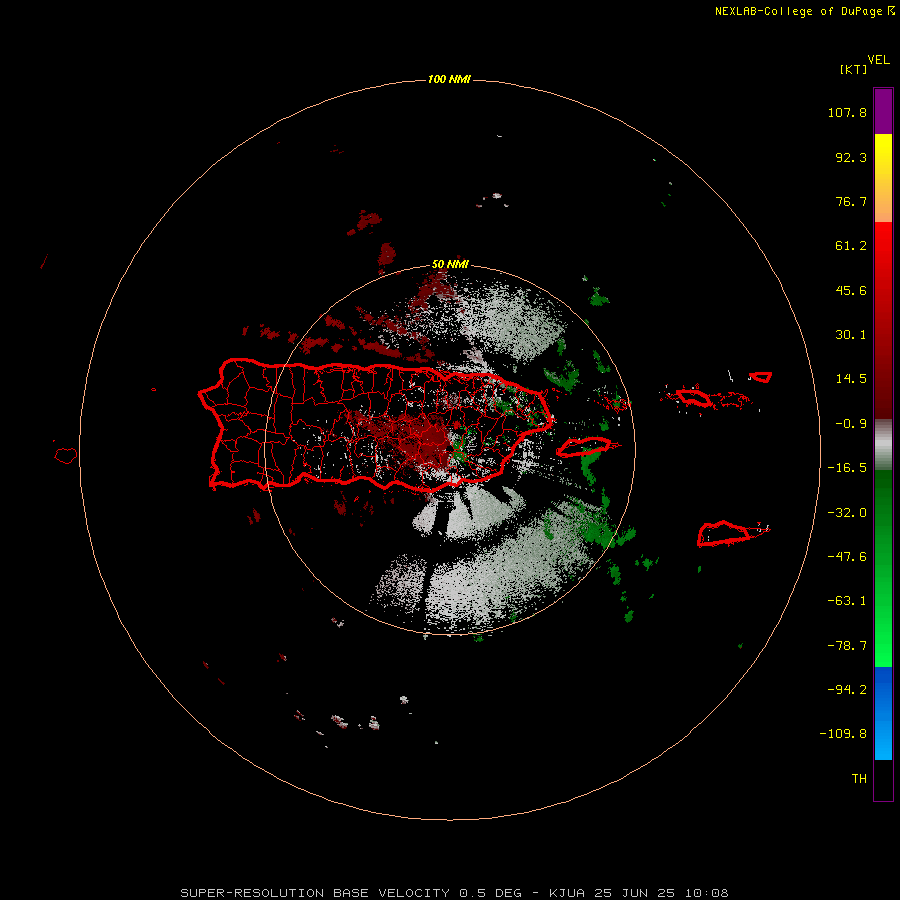Click the Mona island outline west of Puerto Rico
Image resolution: width=900 pixels, height=900 pixels.
click(66, 456)
